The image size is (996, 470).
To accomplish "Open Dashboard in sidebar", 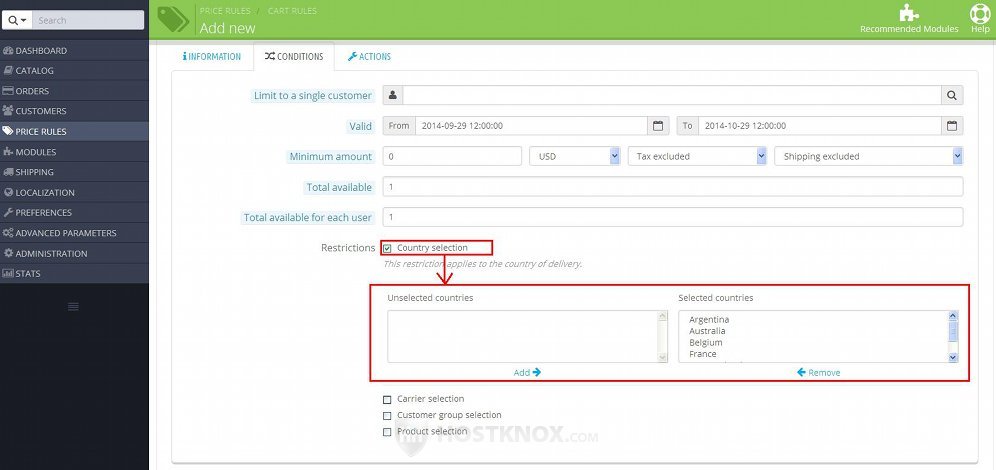I will 74,51.
